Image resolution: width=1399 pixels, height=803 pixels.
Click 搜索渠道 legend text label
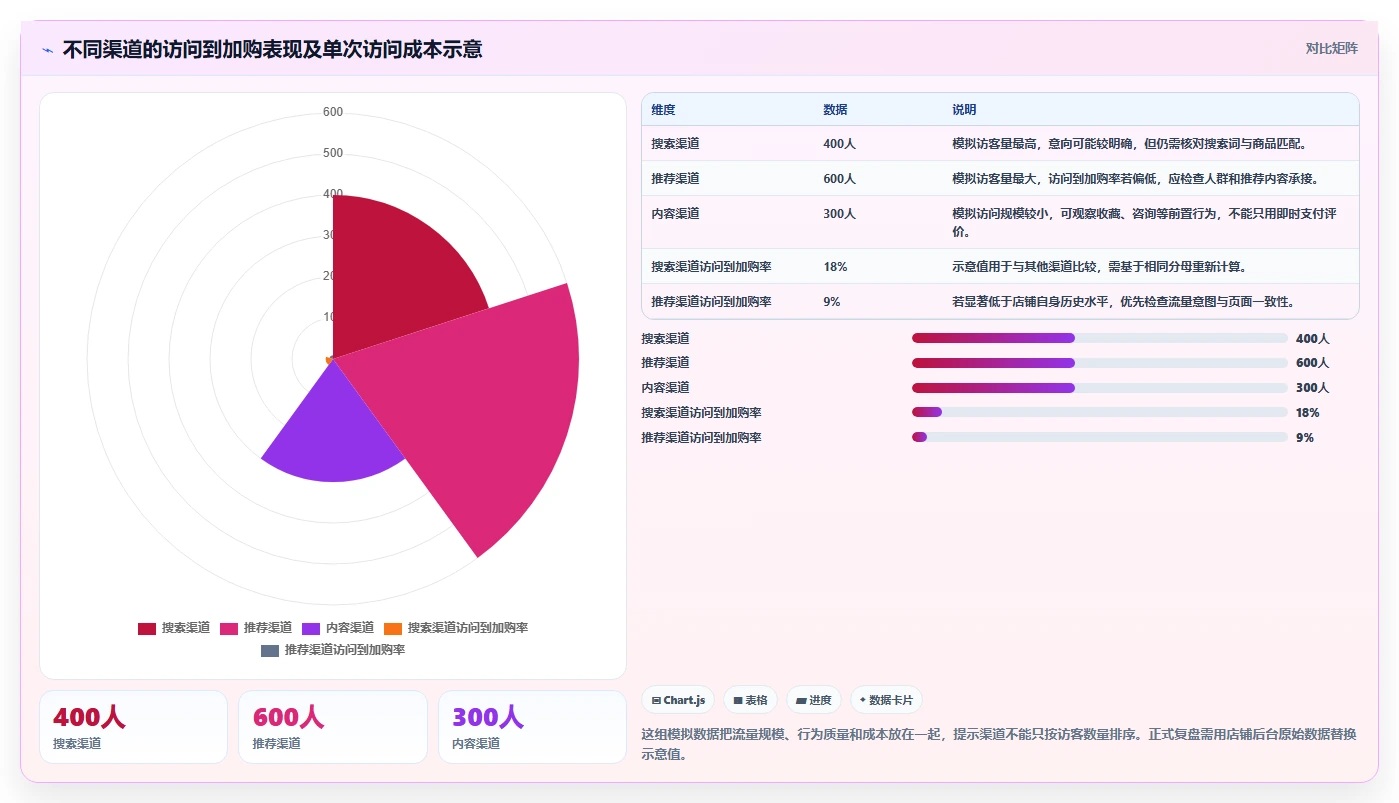(x=186, y=628)
